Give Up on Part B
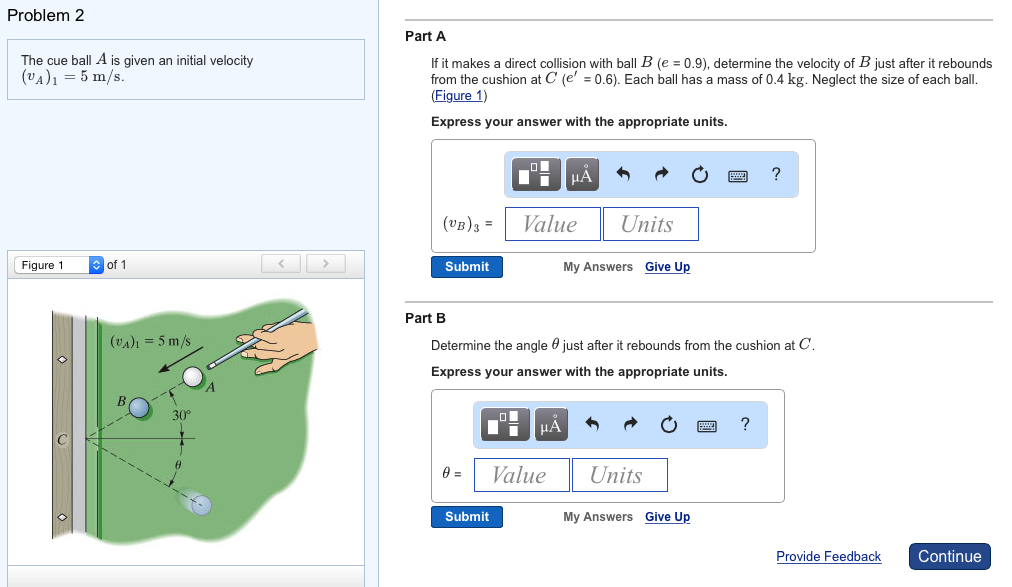1012x587 pixels. click(667, 516)
